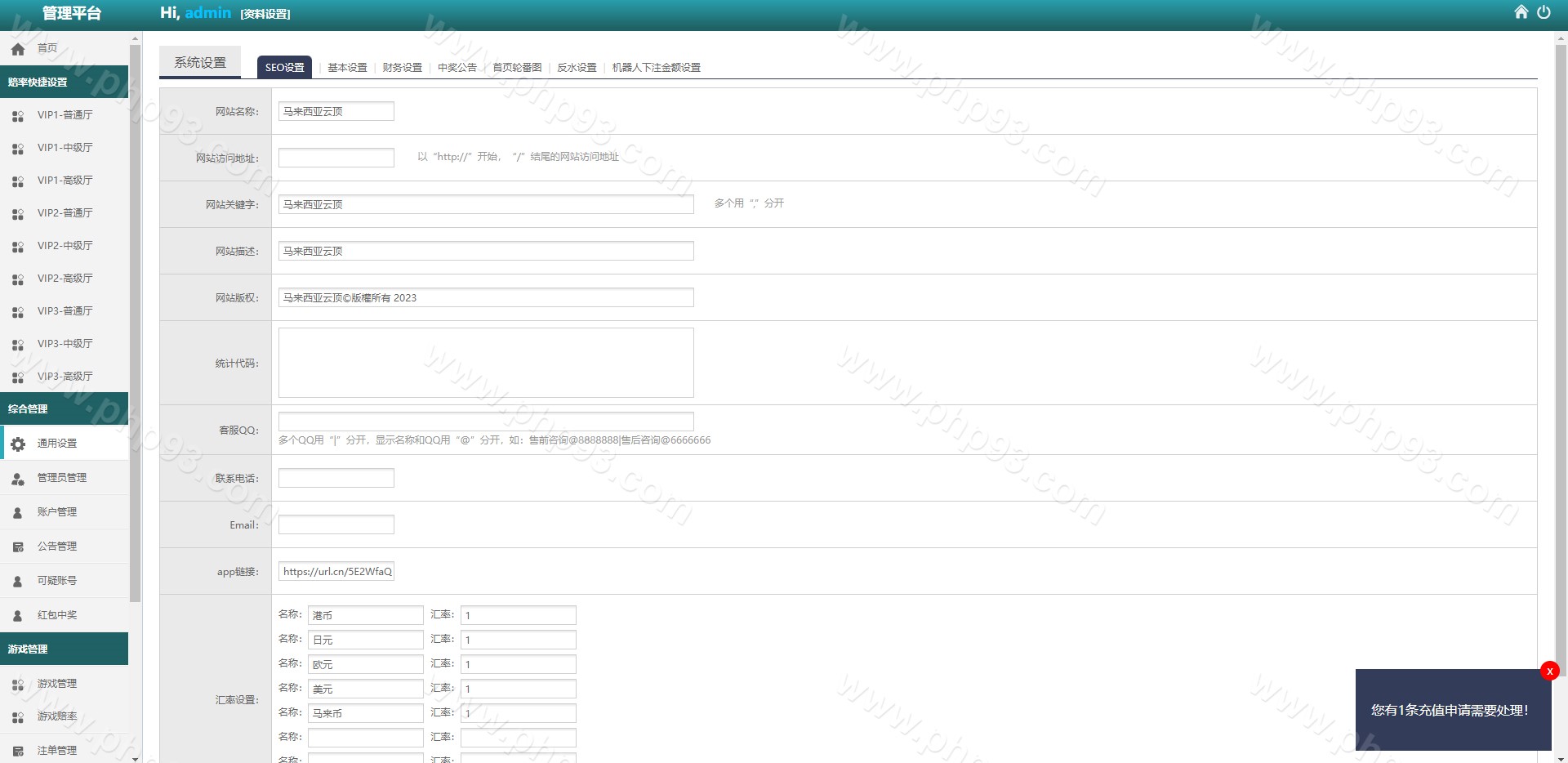Click the gear icon beside 通用设置

point(18,444)
